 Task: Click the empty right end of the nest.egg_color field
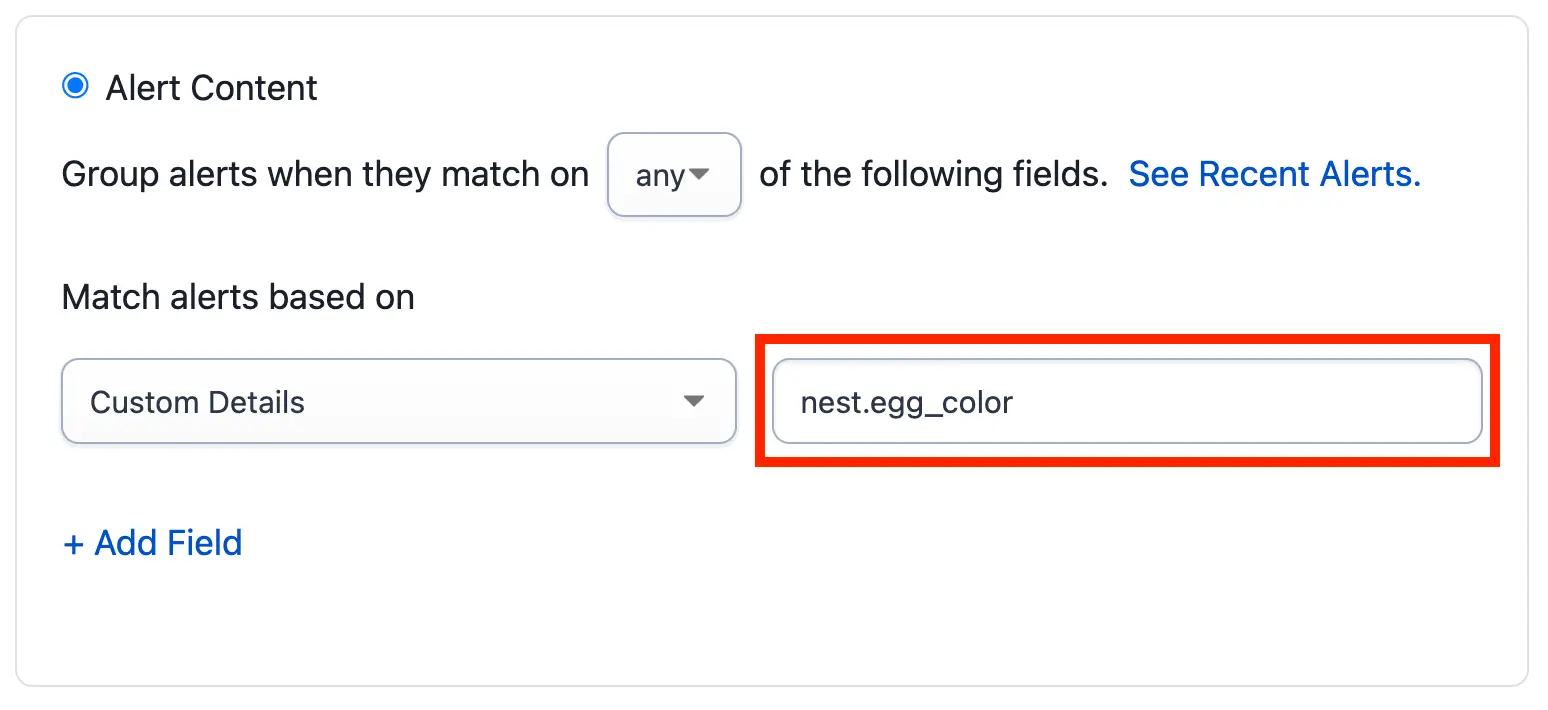pyautogui.click(x=1400, y=402)
